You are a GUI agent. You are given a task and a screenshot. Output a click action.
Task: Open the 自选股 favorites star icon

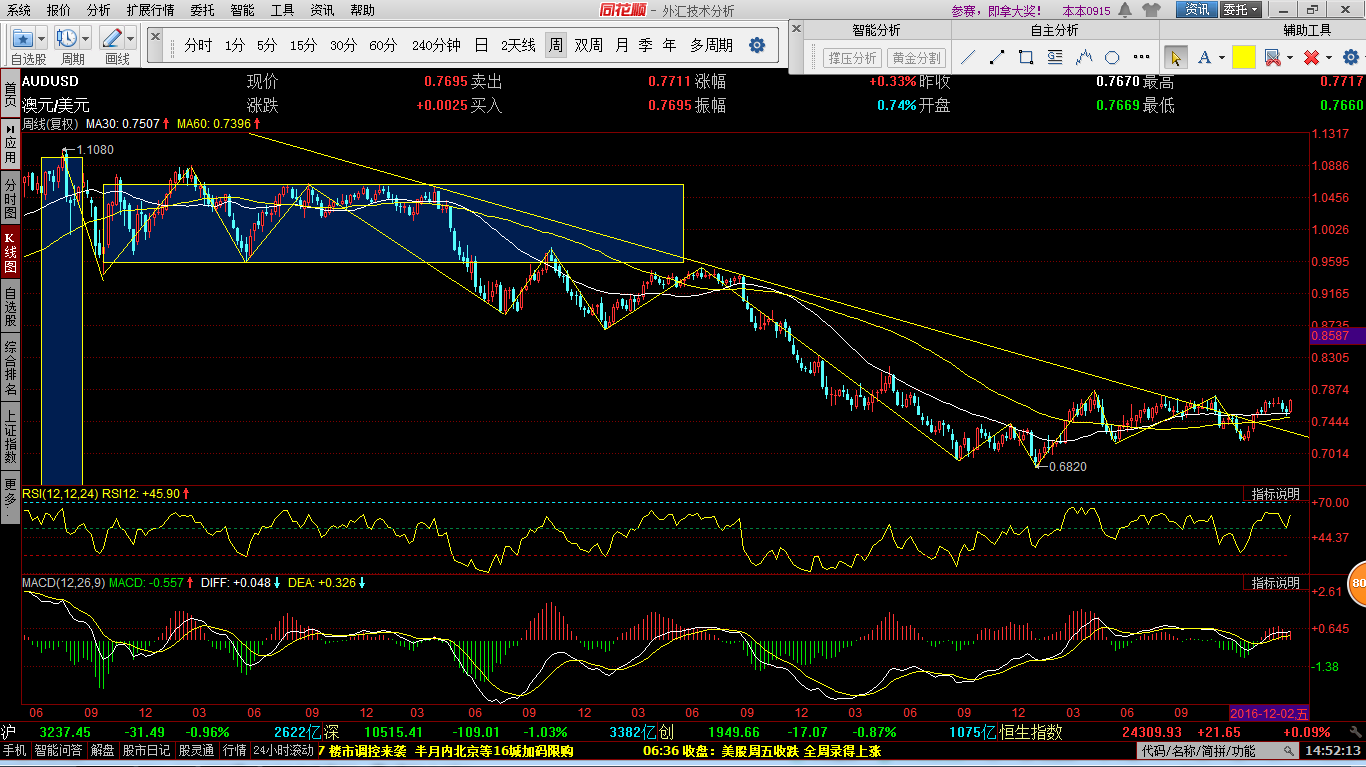(x=23, y=38)
